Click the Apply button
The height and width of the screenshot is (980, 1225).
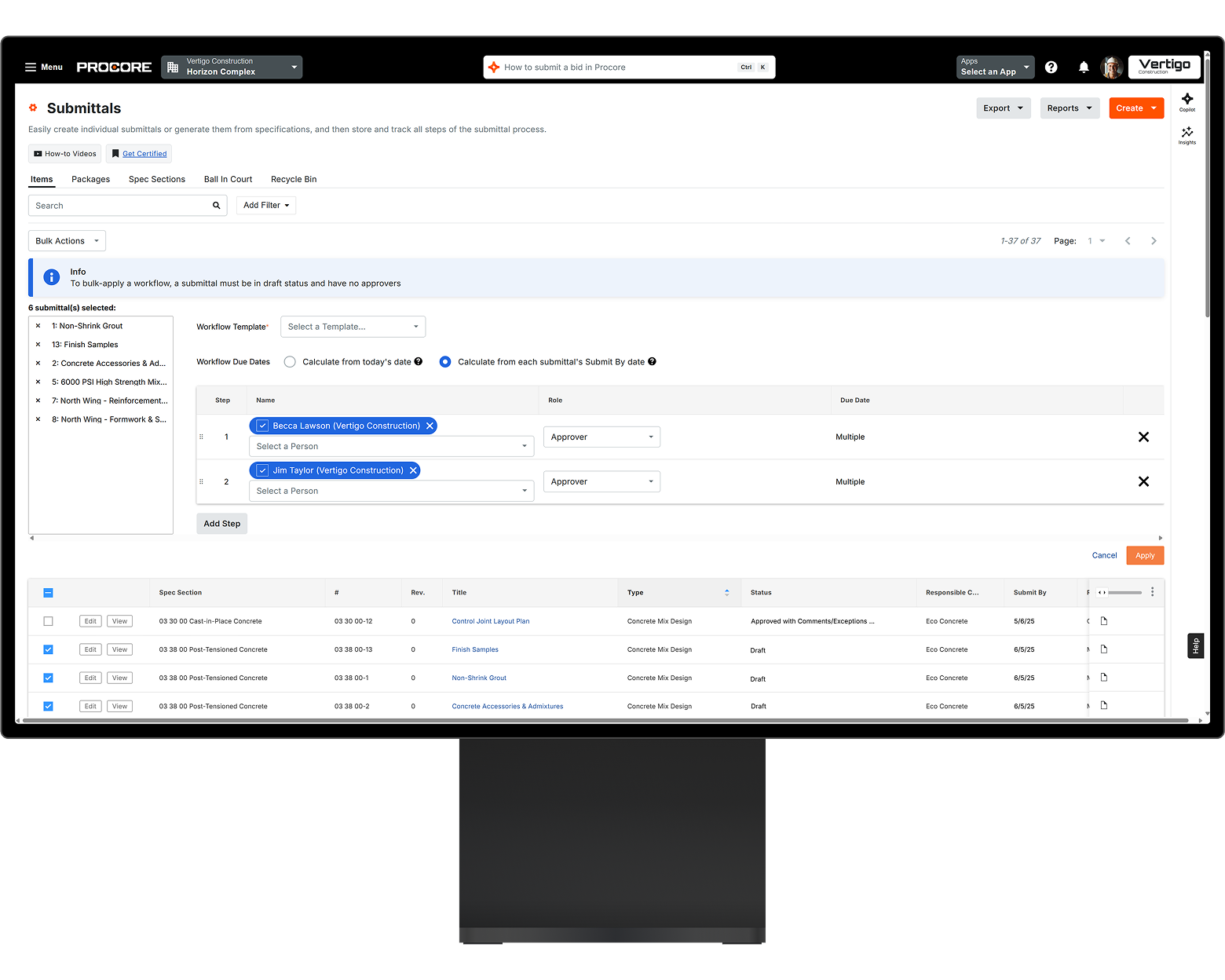coord(1144,555)
